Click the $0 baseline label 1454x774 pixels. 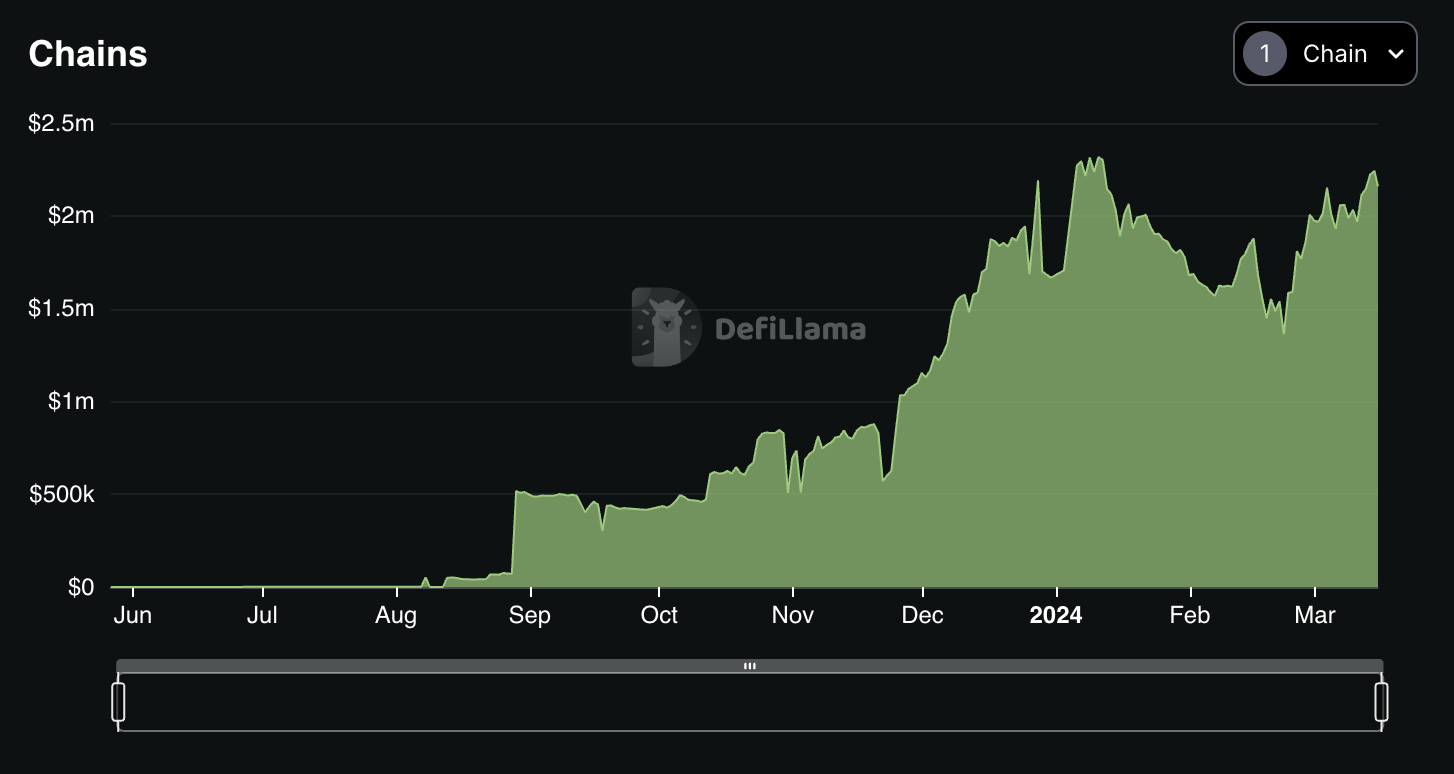pyautogui.click(x=79, y=587)
